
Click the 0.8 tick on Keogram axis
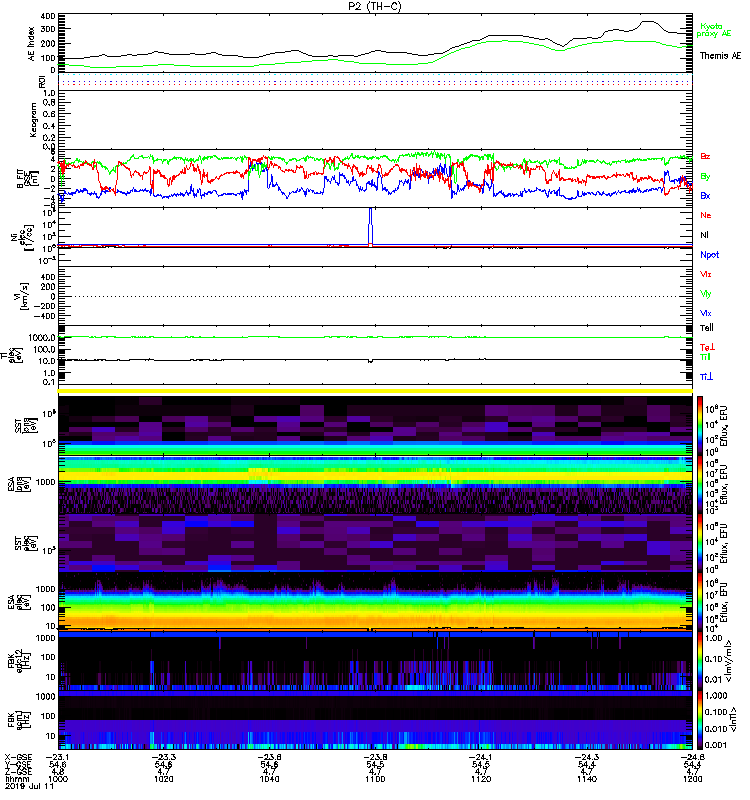pos(49,103)
